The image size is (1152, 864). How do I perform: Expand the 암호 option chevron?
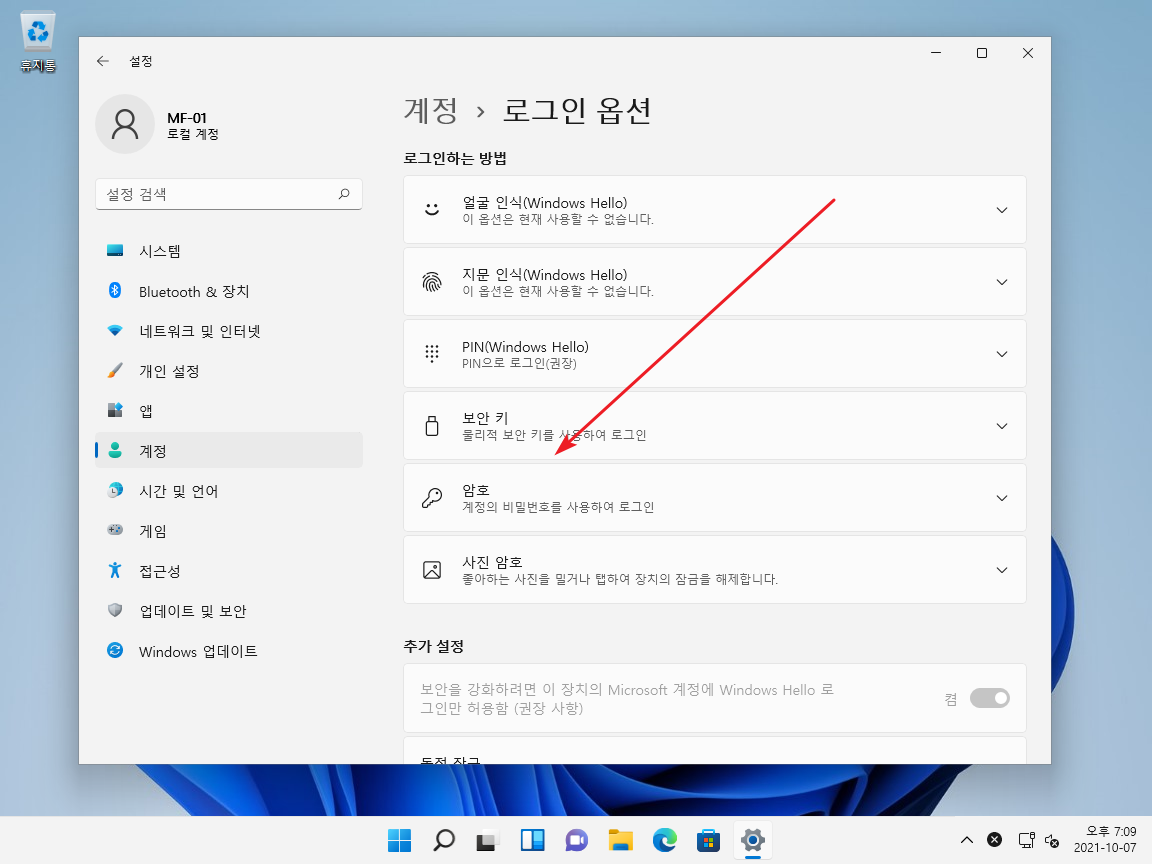pos(1001,498)
